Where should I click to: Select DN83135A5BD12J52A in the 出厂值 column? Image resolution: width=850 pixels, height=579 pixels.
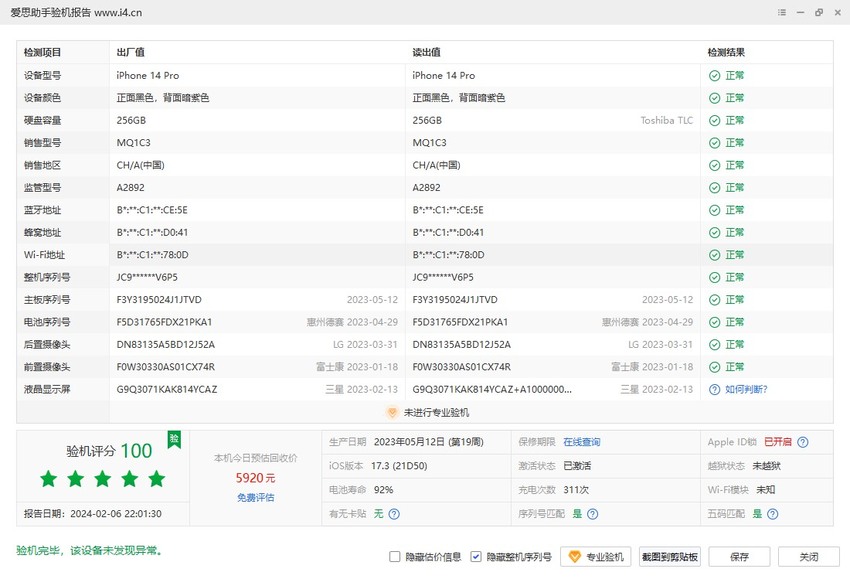pos(165,345)
